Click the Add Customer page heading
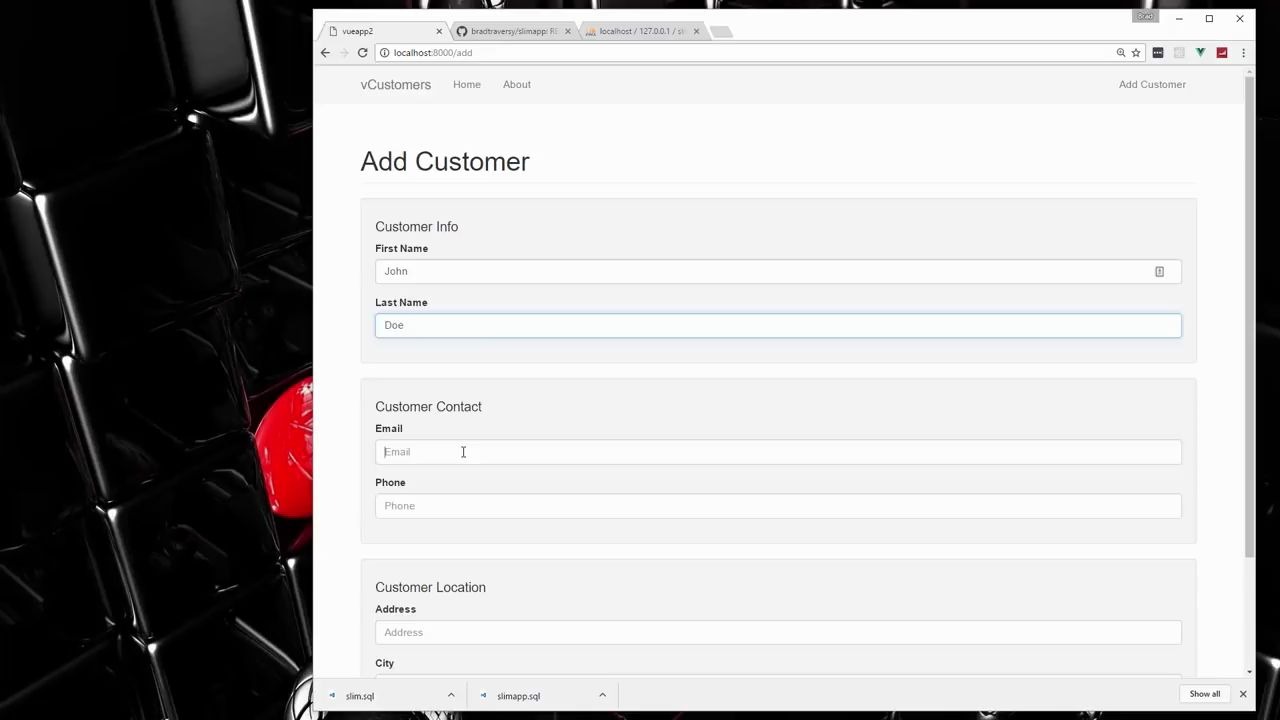 445,162
